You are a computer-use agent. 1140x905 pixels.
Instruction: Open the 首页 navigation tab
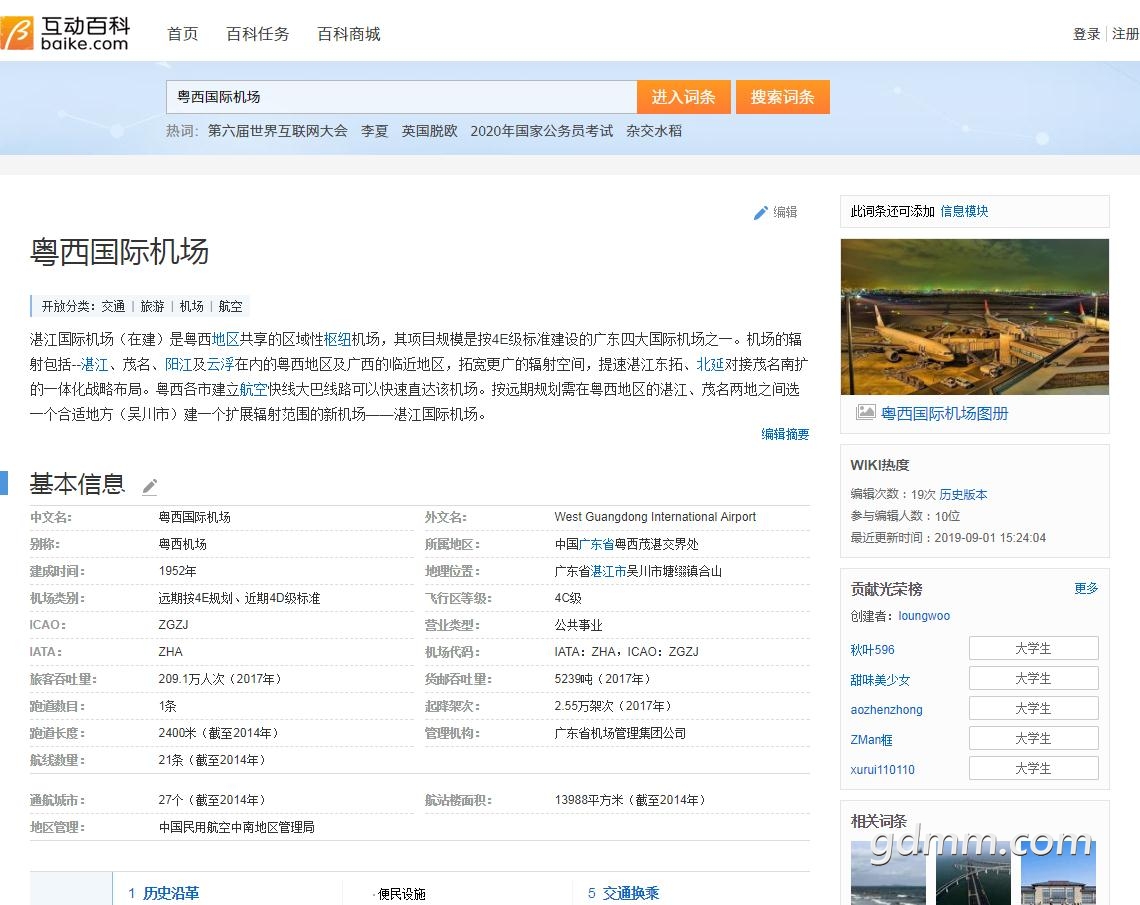(x=182, y=34)
